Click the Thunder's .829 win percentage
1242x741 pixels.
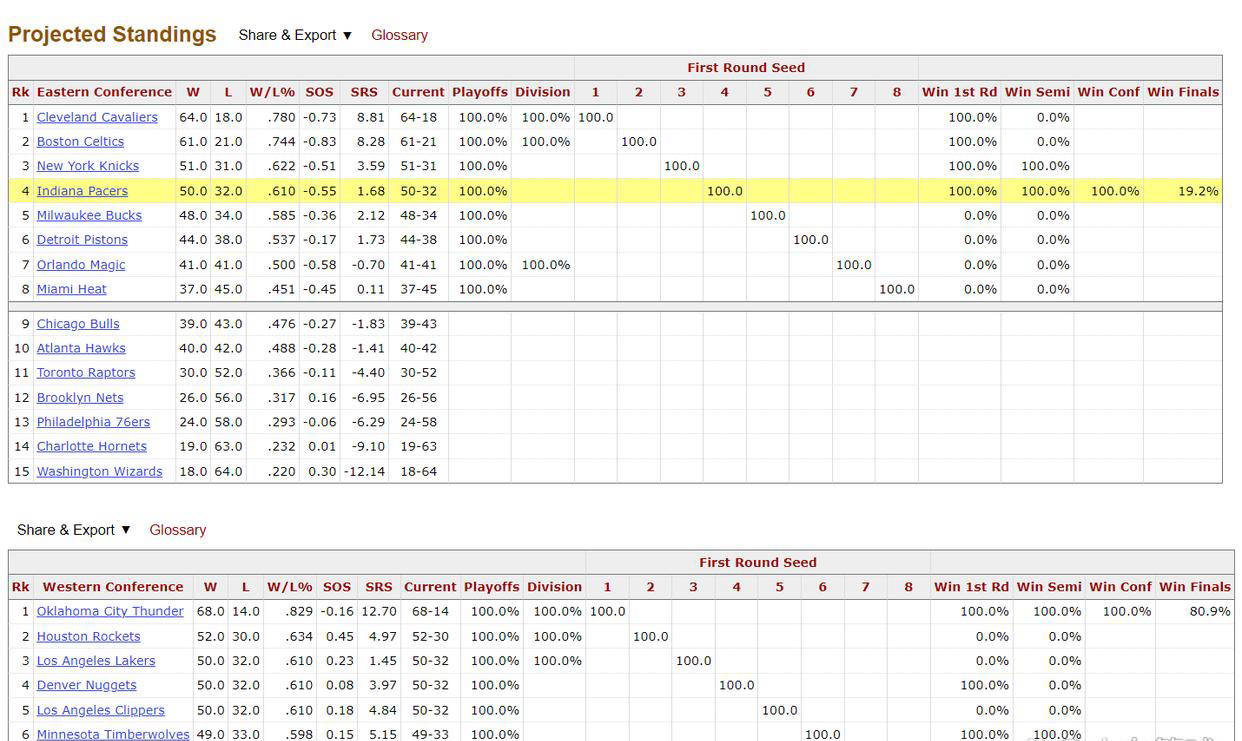click(x=299, y=611)
